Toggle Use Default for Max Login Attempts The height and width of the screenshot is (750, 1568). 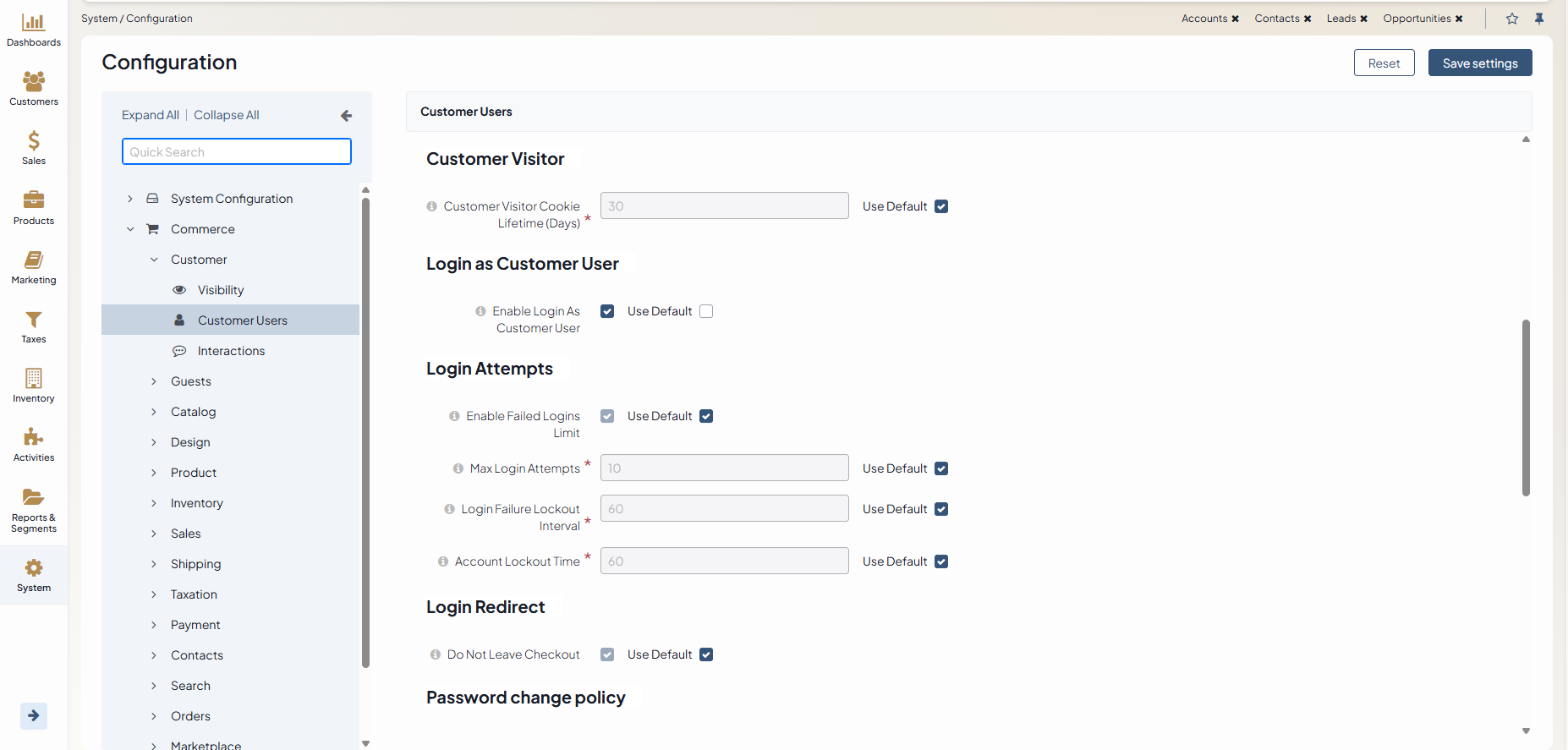[941, 468]
